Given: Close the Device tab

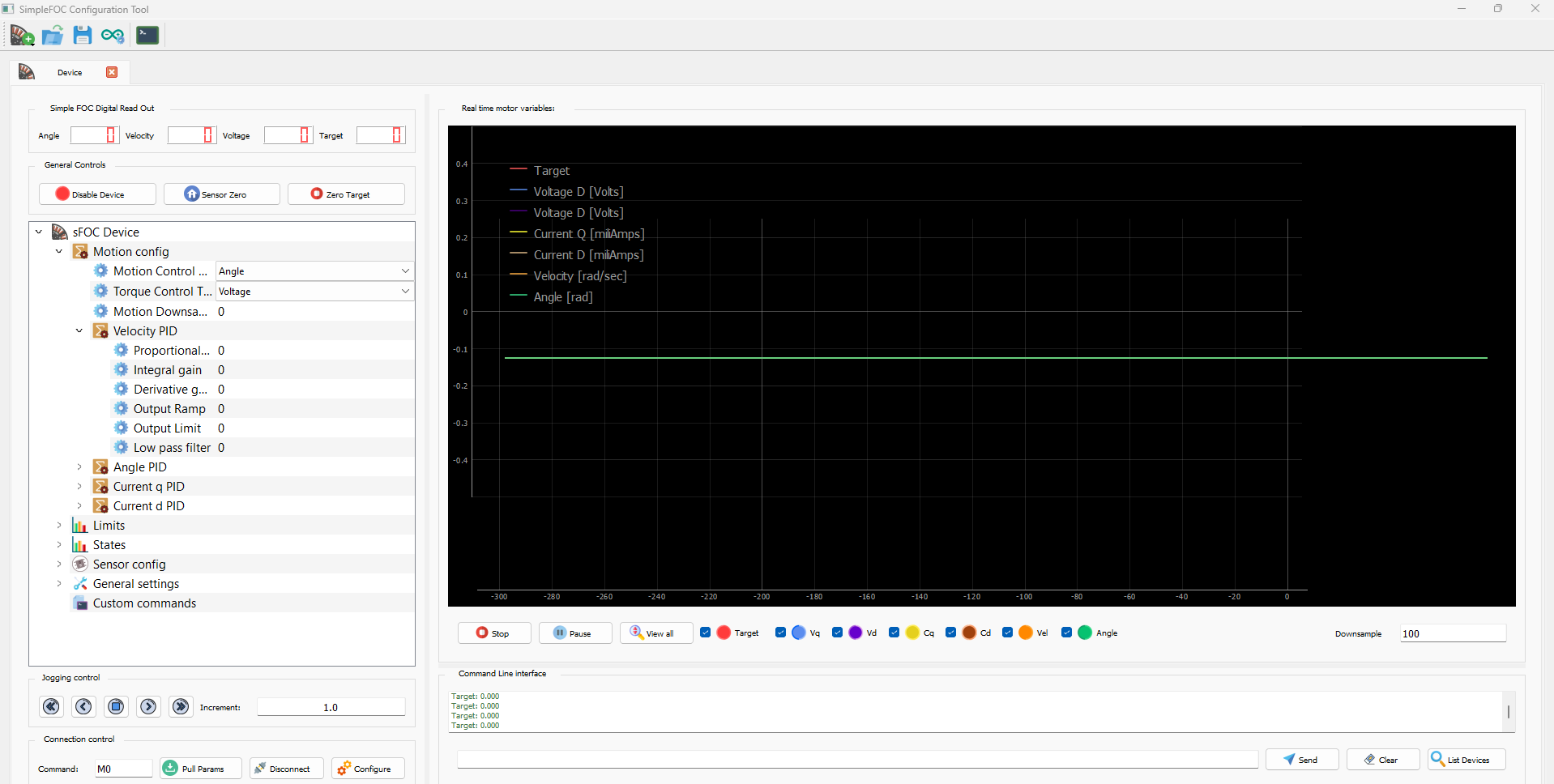Looking at the screenshot, I should click(x=112, y=72).
